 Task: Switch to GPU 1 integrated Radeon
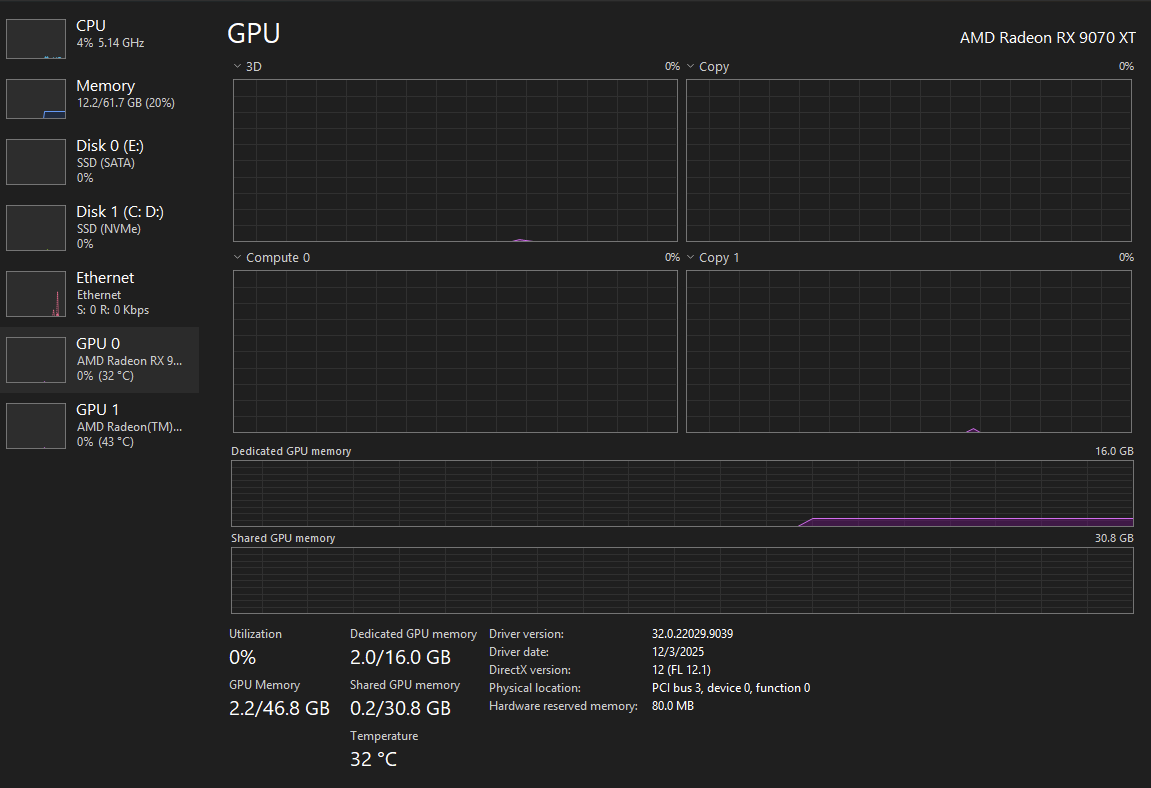pos(100,425)
